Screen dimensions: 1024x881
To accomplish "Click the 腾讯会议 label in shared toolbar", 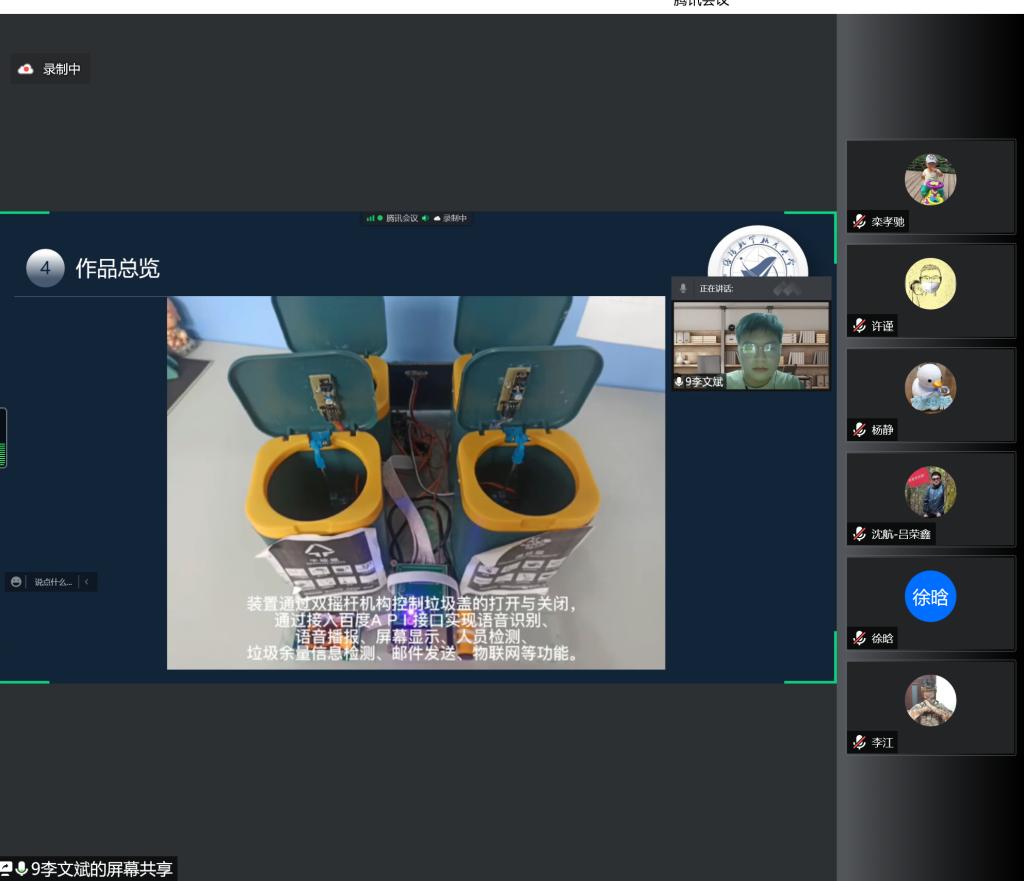I will (402, 218).
